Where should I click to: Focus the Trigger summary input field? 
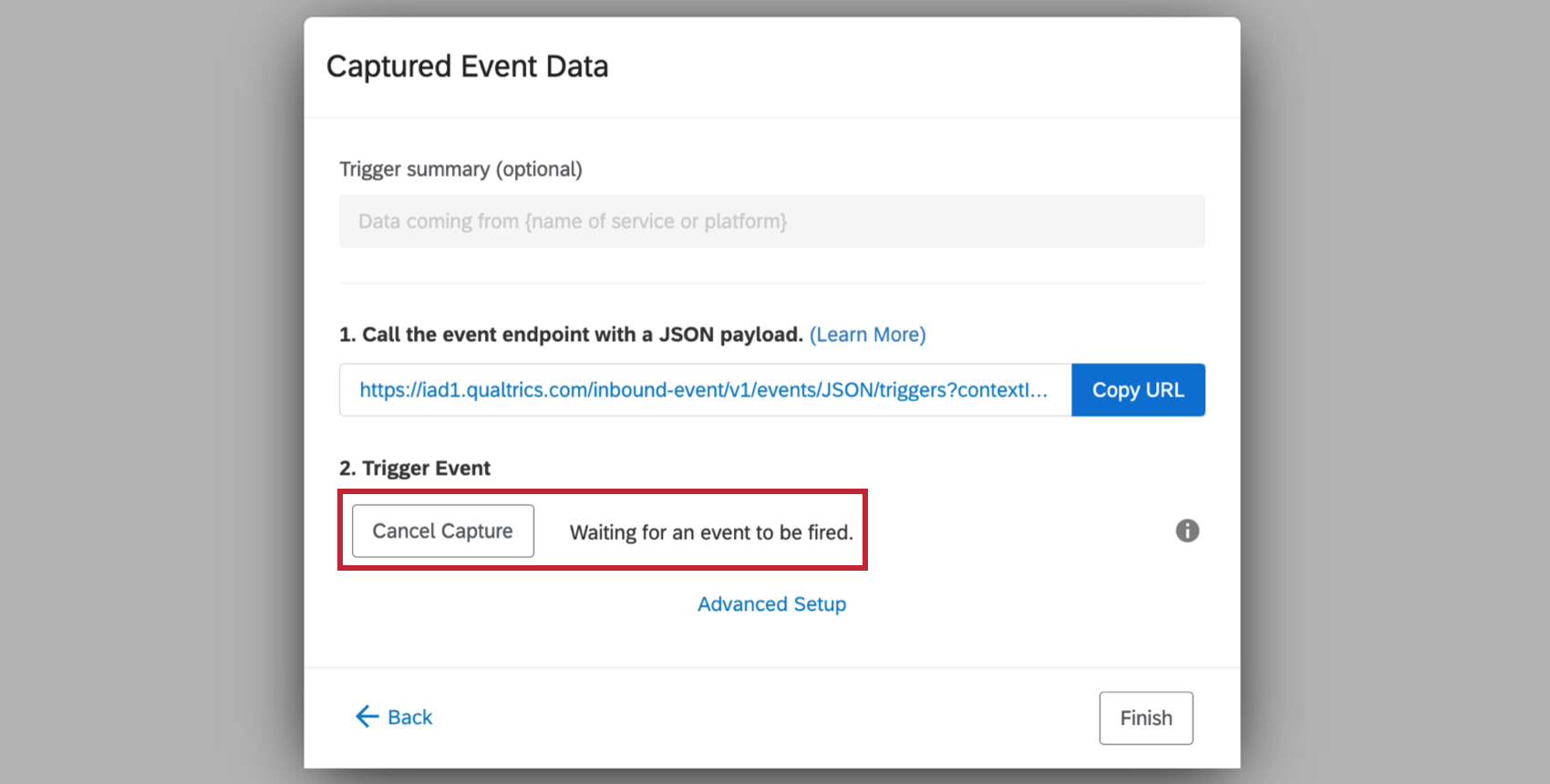[771, 221]
